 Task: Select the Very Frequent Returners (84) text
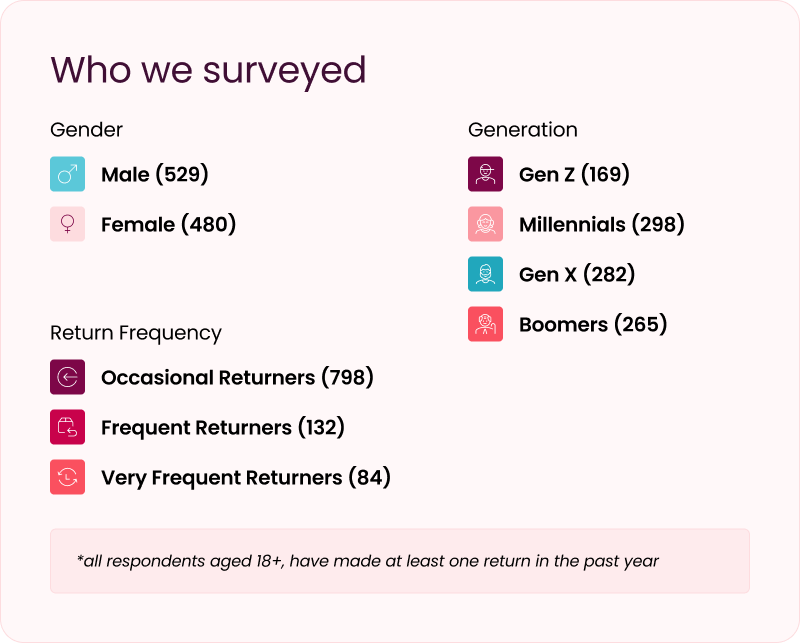pos(245,477)
